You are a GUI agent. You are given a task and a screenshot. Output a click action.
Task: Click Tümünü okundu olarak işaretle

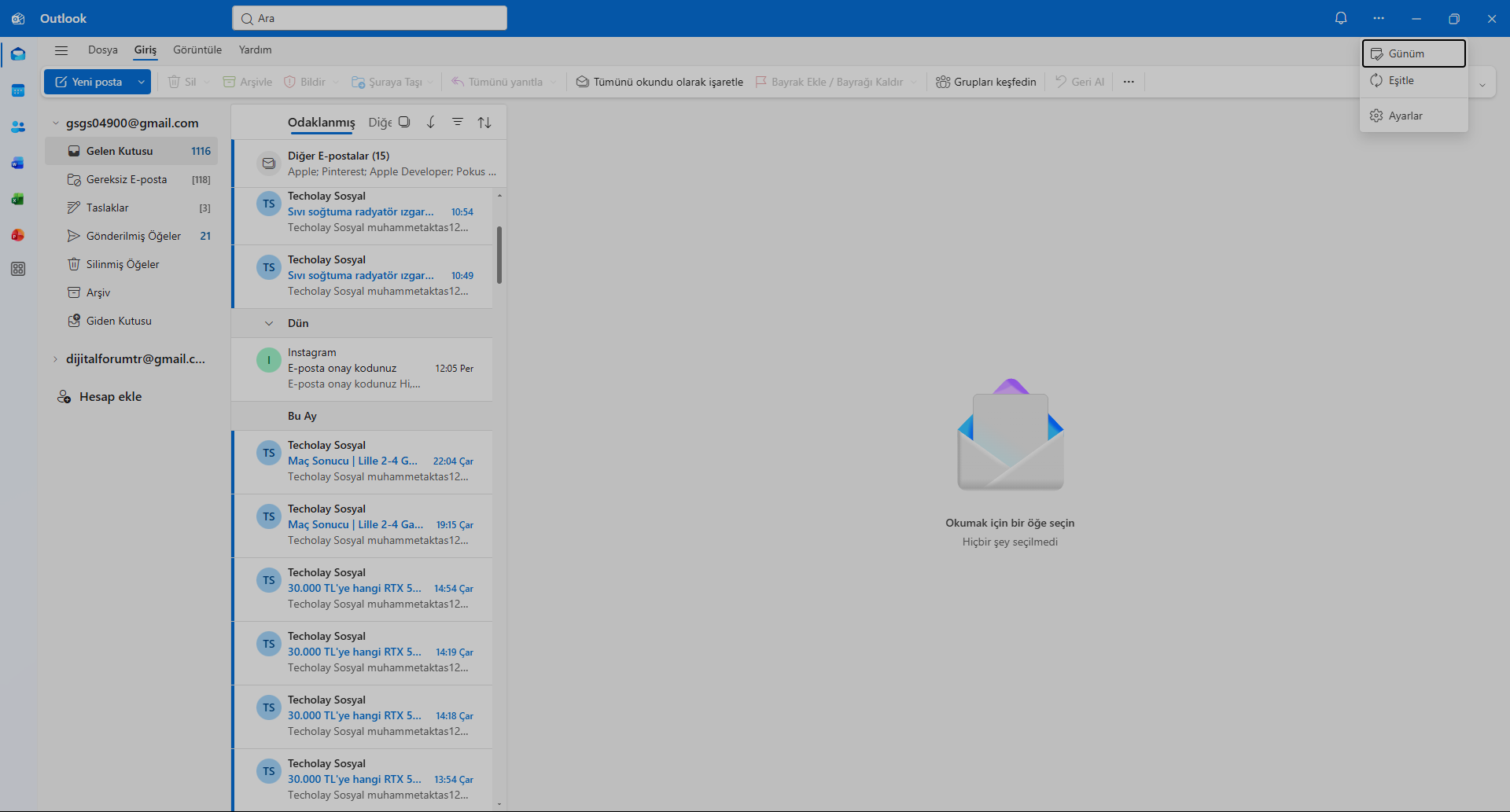tap(659, 82)
